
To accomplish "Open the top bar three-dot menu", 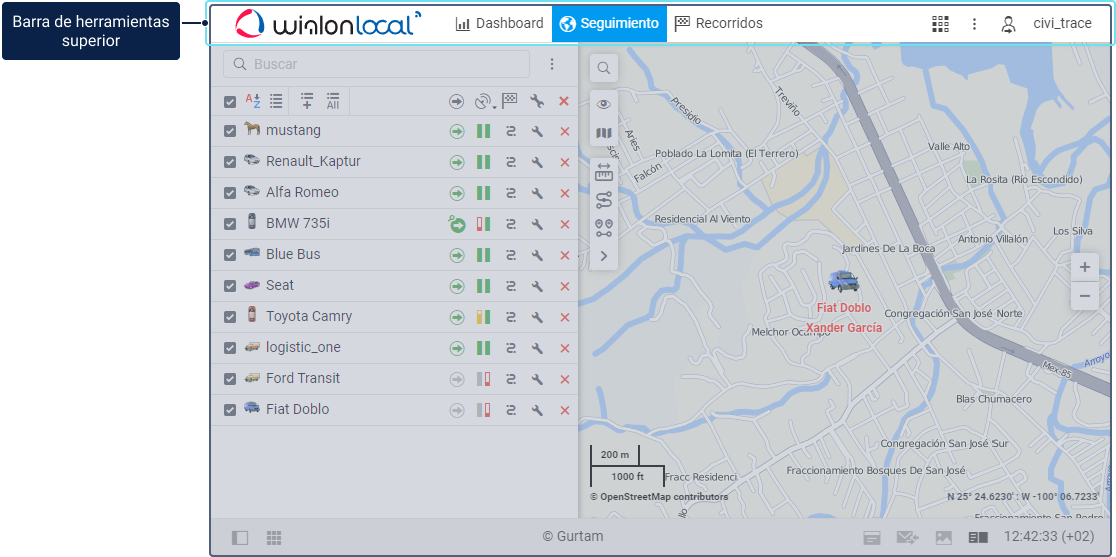I will tap(974, 23).
